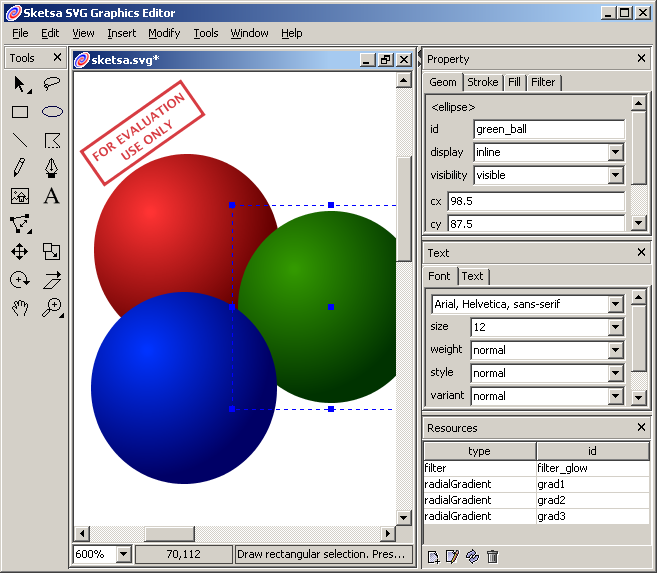Click the apply resource icon
Image resolution: width=657 pixels, height=573 pixels.
[x=472, y=556]
